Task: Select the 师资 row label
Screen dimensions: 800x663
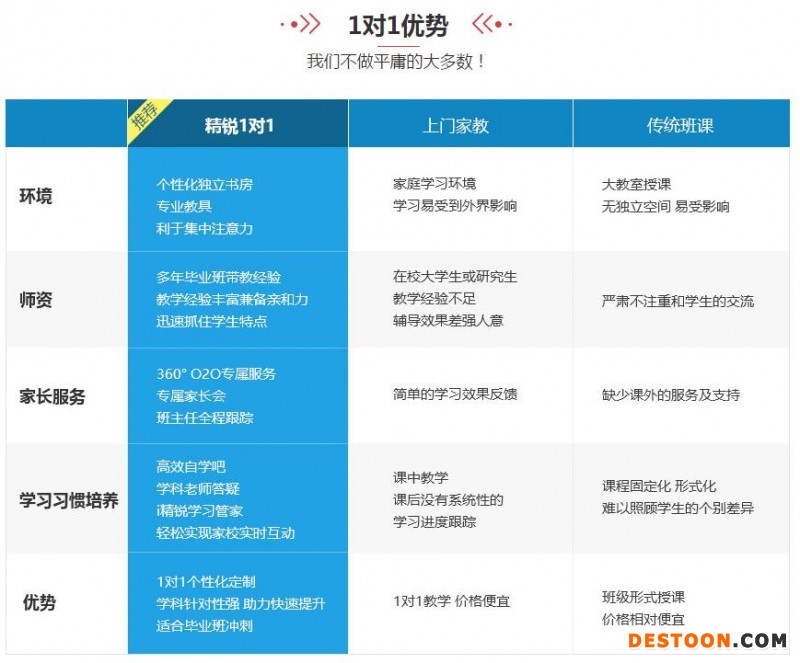Action: pyautogui.click(x=36, y=300)
